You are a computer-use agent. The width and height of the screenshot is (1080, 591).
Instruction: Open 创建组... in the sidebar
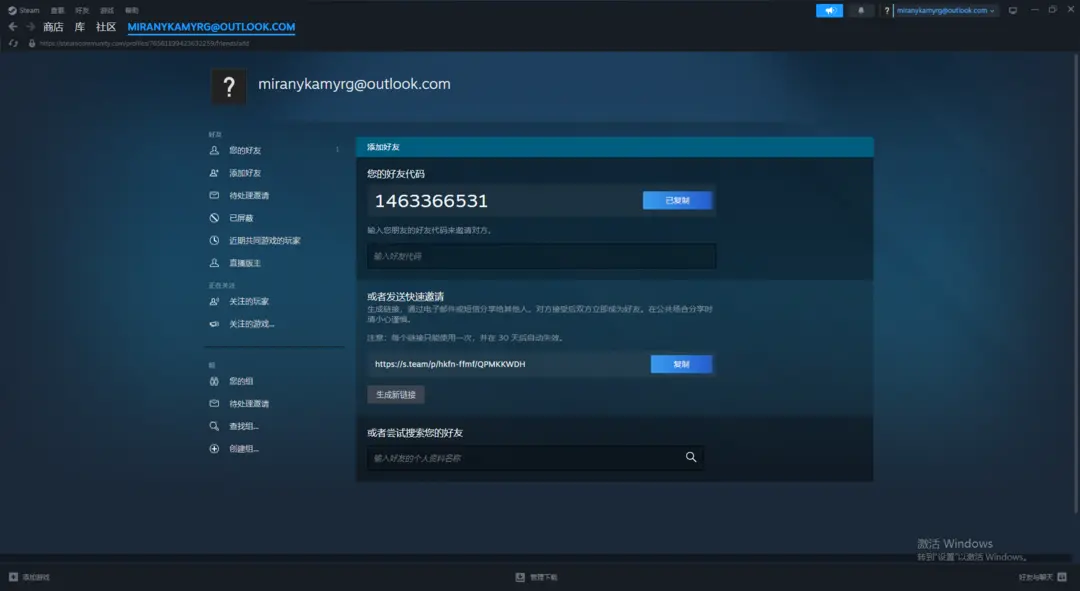tap(244, 448)
